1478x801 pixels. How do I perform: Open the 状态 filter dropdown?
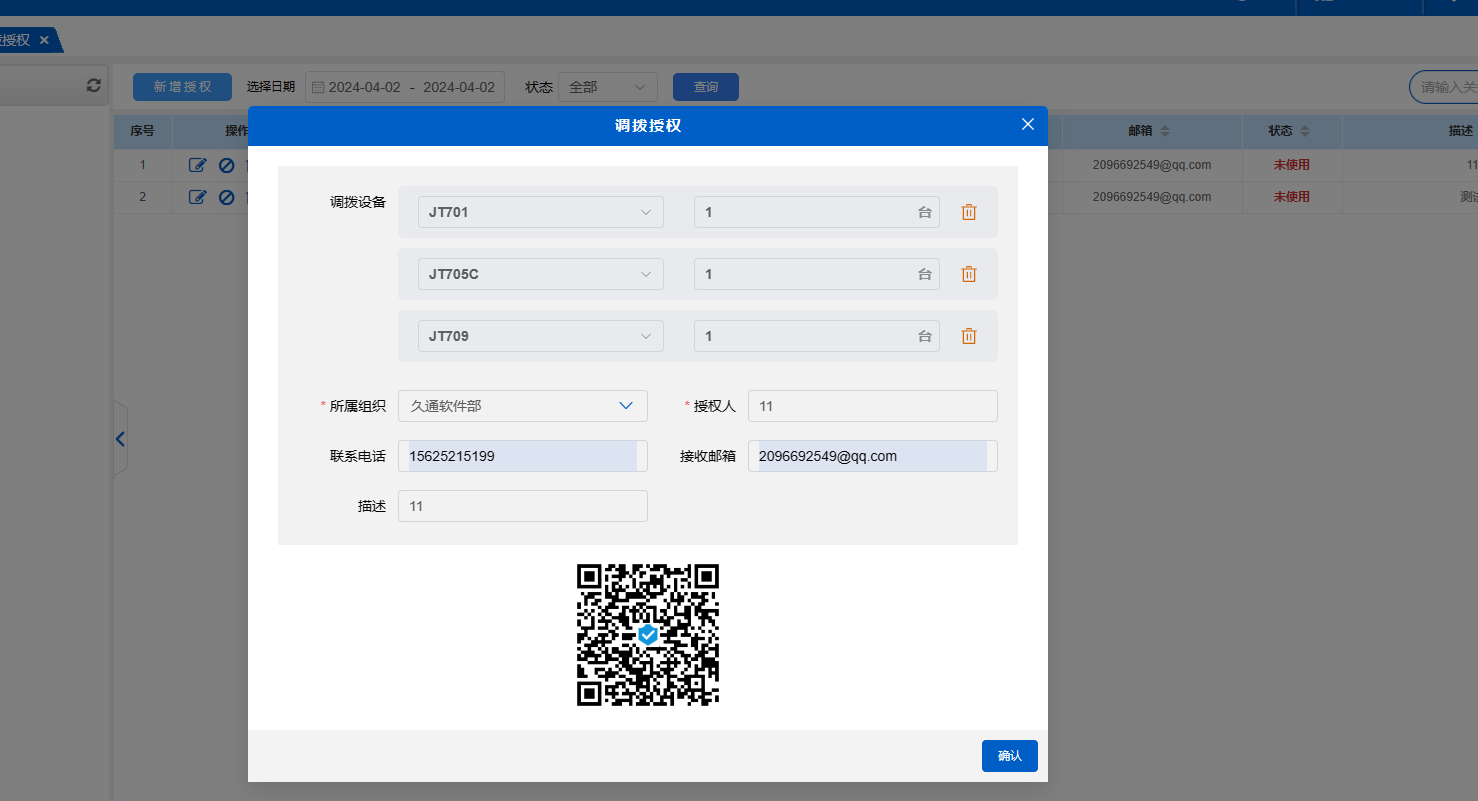point(607,87)
